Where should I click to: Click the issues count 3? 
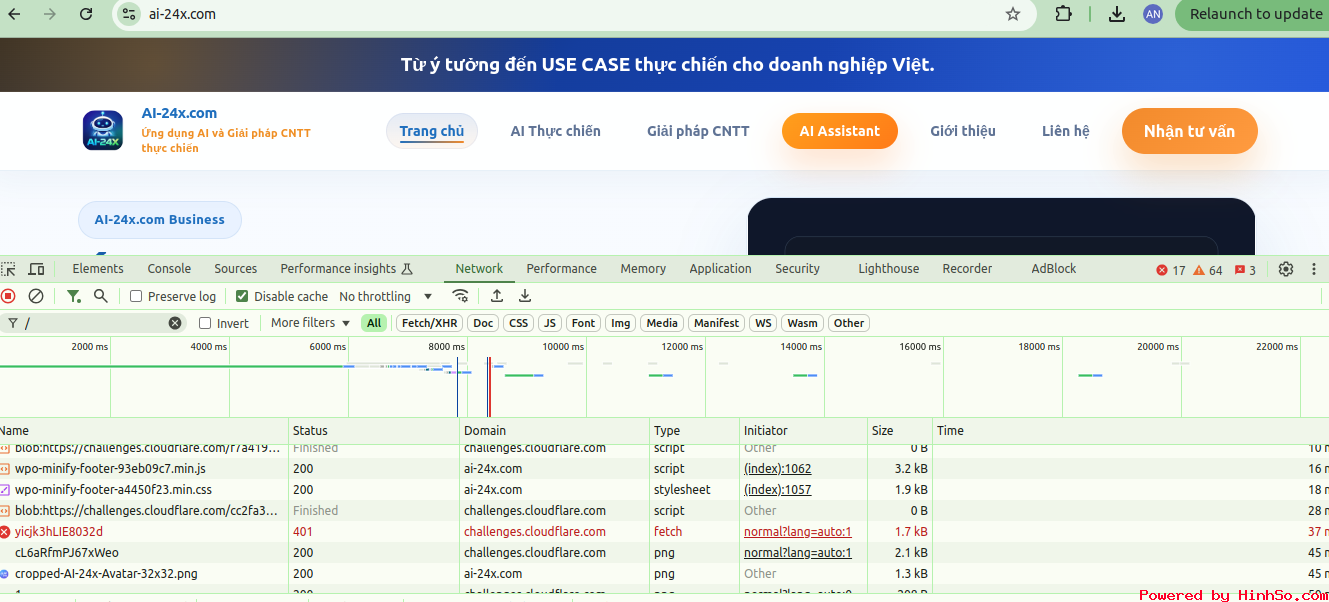pos(1245,270)
